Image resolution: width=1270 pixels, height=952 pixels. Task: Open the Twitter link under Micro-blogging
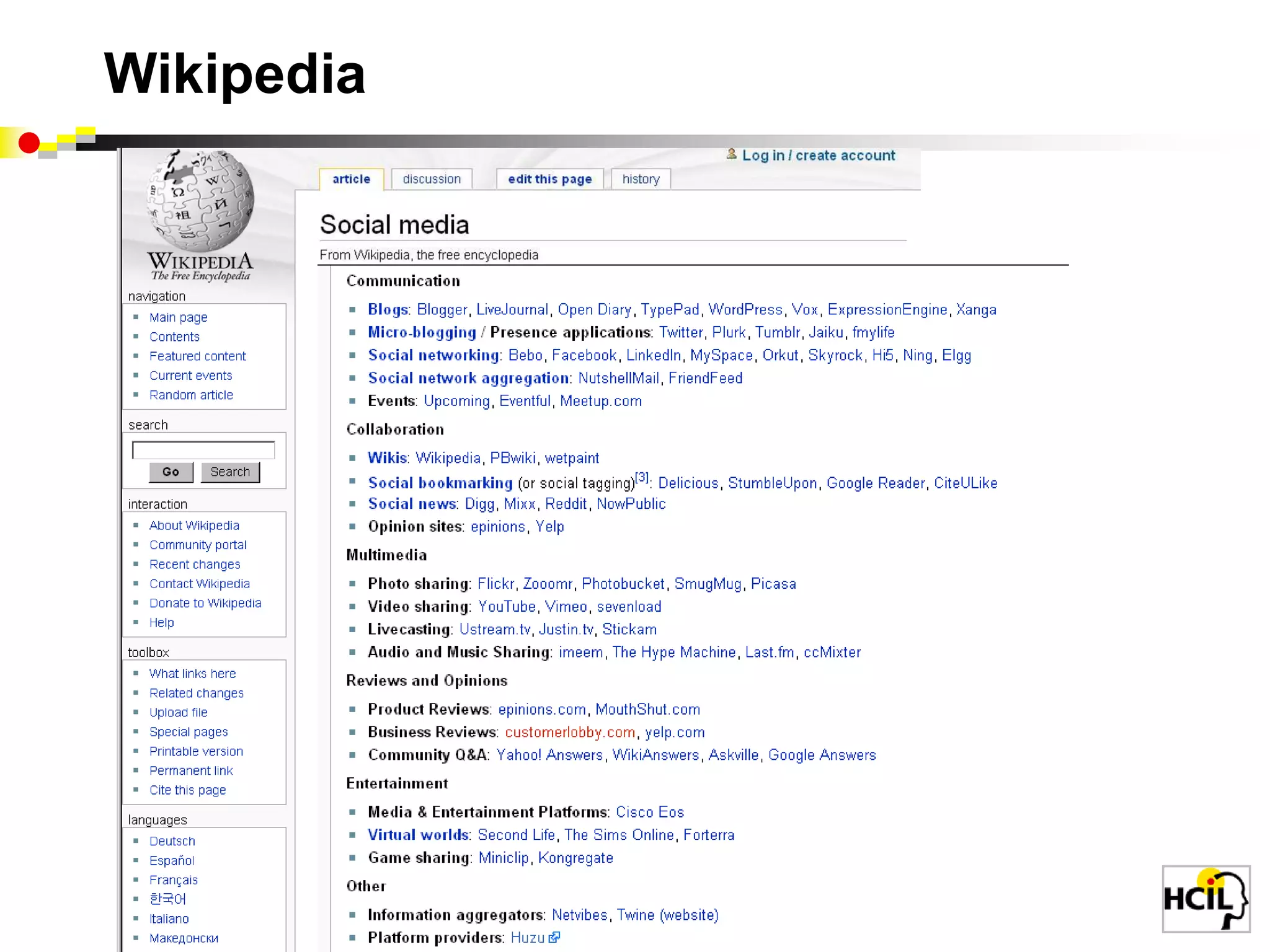click(680, 332)
